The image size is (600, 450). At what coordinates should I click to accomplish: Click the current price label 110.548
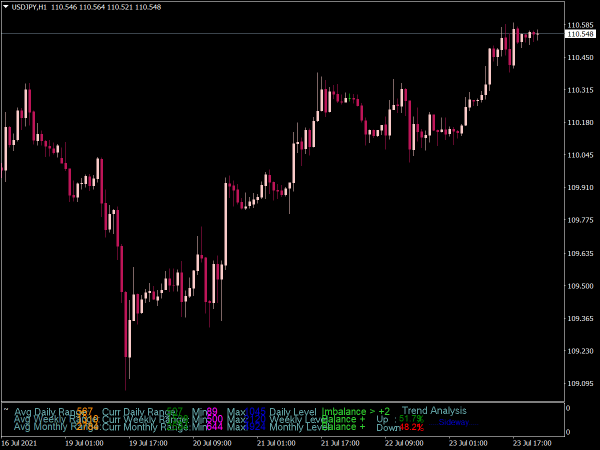580,34
